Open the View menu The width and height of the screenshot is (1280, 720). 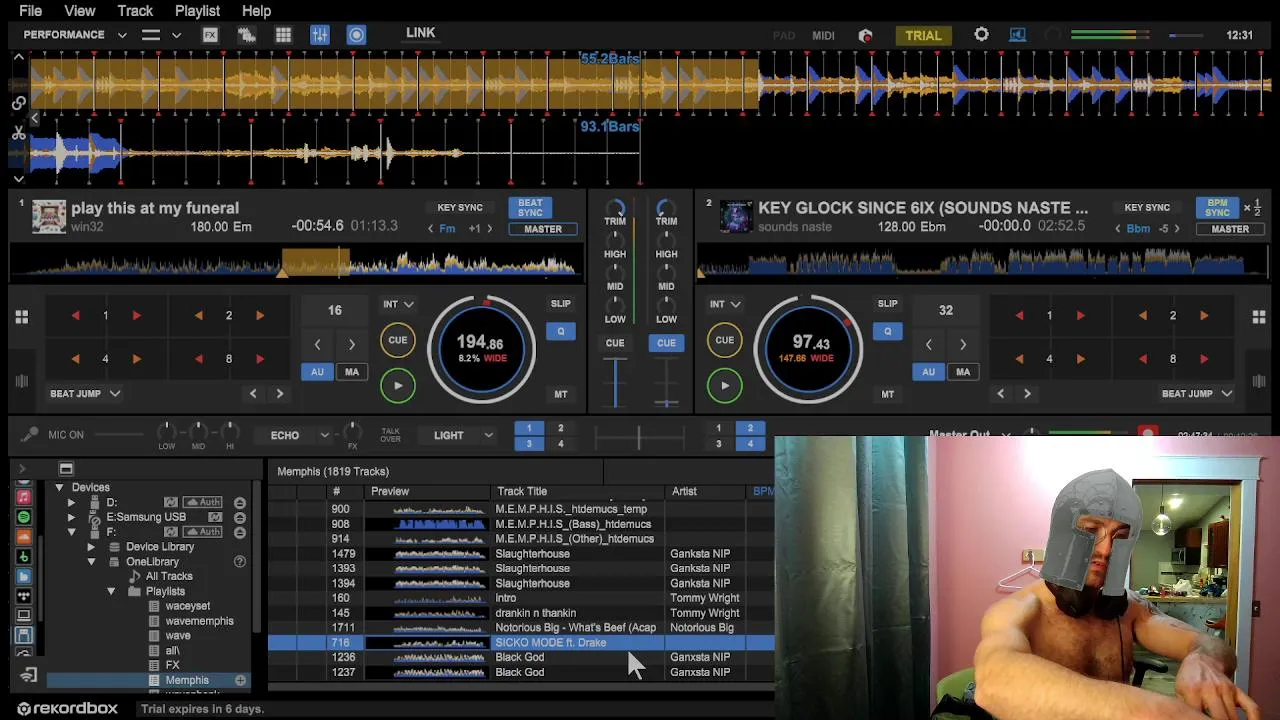point(80,11)
